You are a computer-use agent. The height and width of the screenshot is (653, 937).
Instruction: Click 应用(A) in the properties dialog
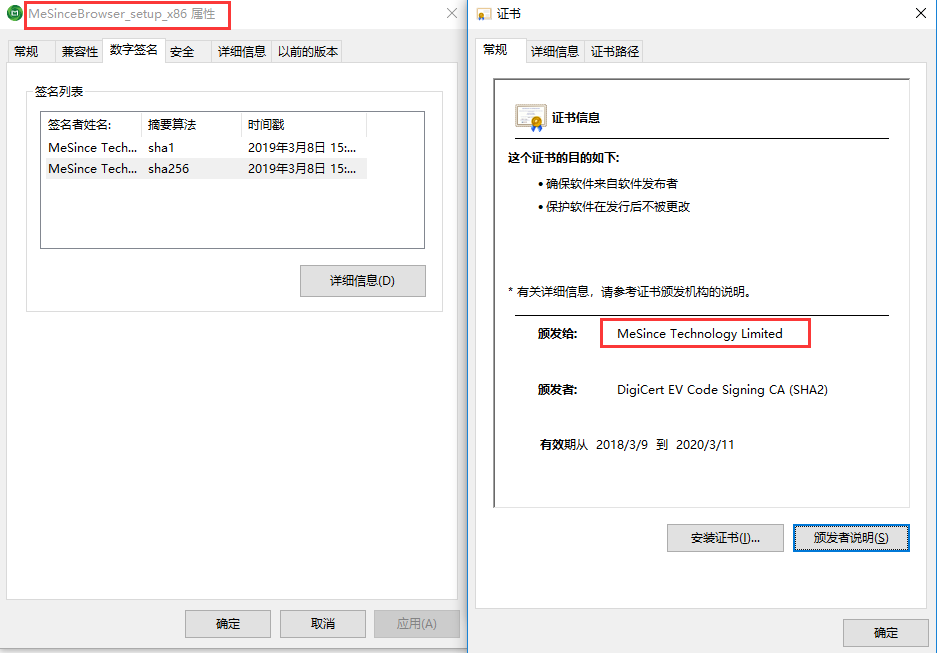(416, 623)
